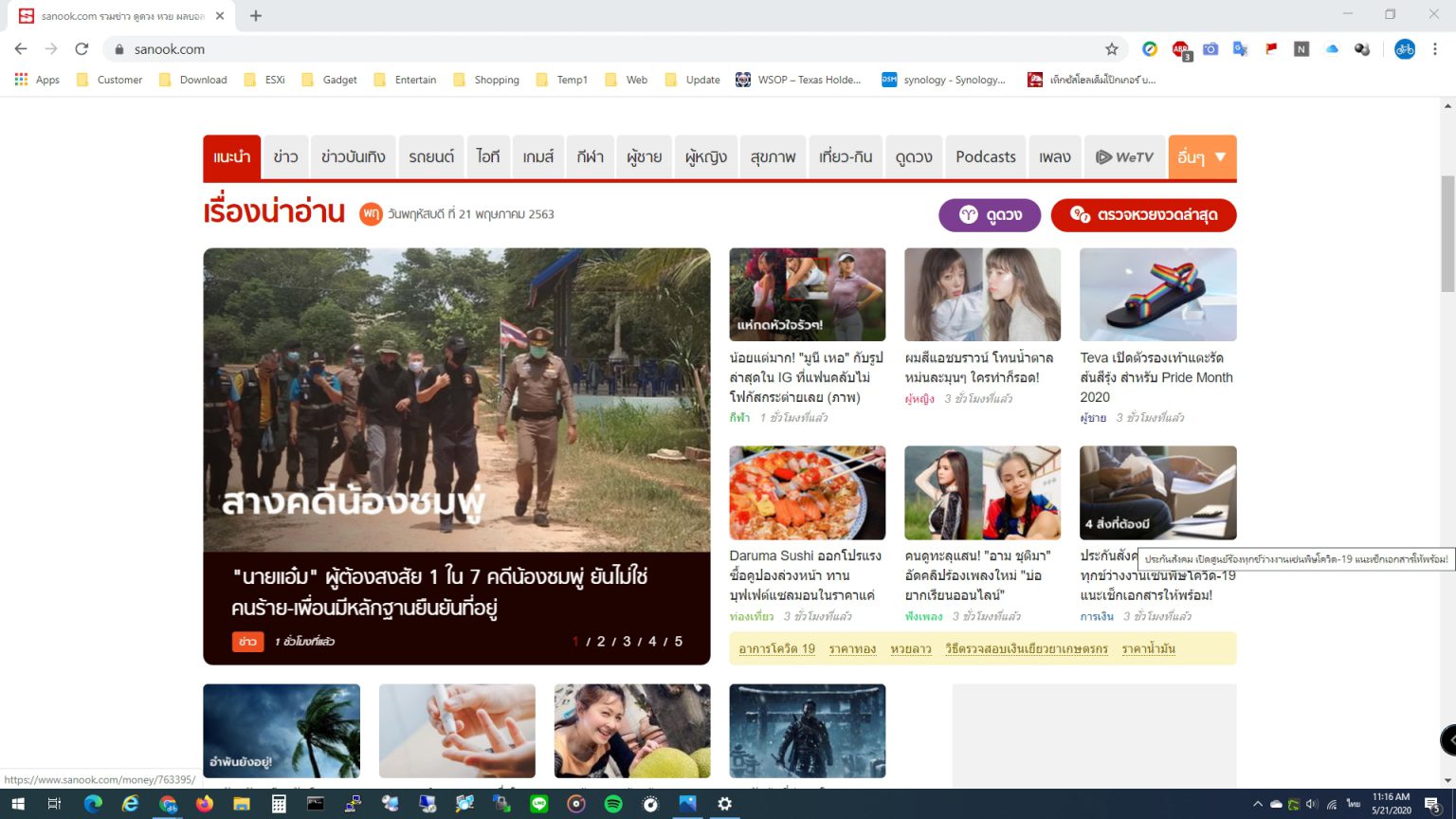Switch to the ข่าว news tab
This screenshot has width=1456, height=819.
point(285,156)
